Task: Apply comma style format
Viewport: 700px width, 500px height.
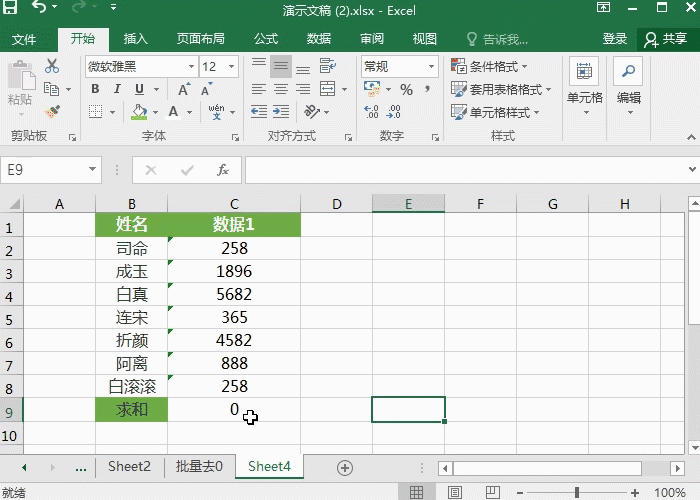Action: [428, 89]
